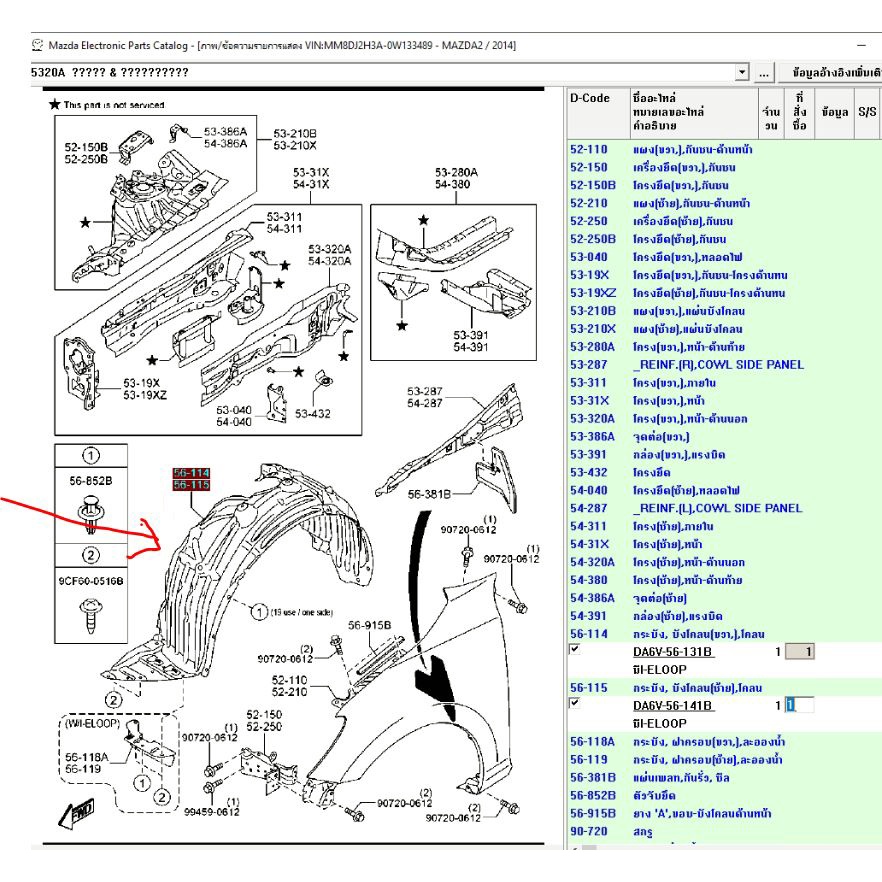Click the 9CF60-0516B screw illustration
882x882 pixels.
point(90,609)
